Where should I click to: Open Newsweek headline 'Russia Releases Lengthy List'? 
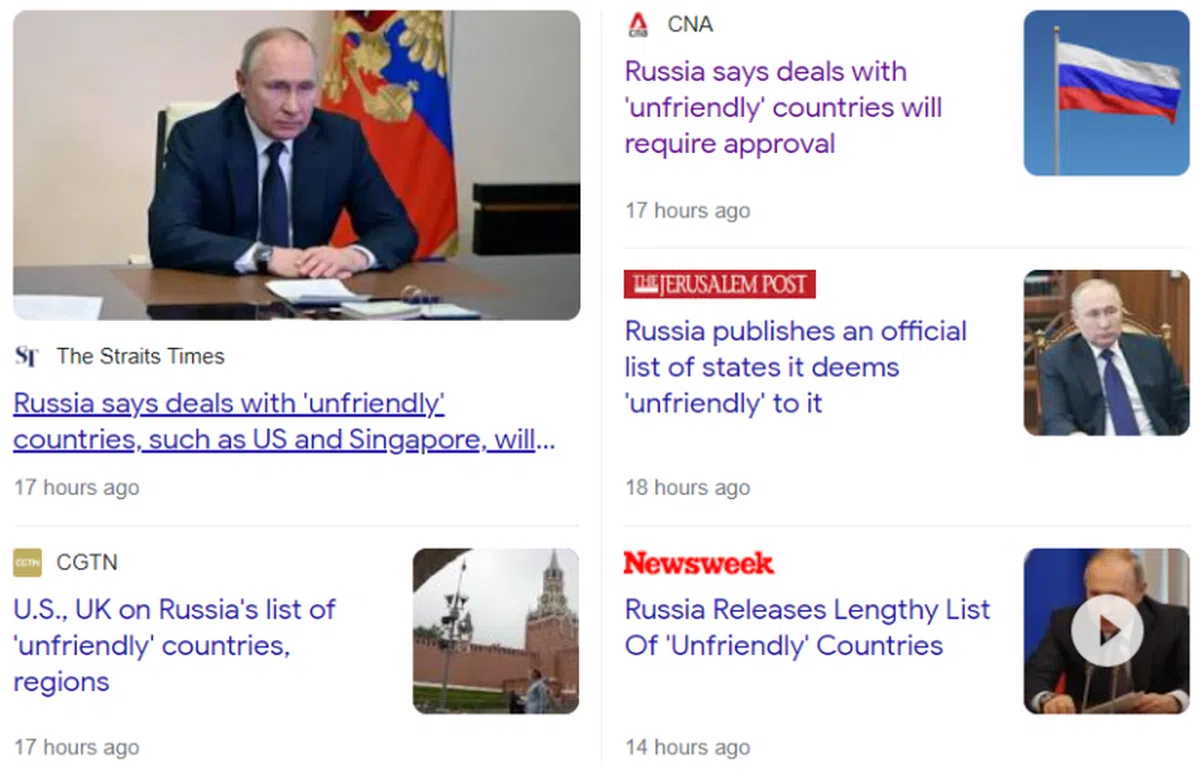(808, 627)
